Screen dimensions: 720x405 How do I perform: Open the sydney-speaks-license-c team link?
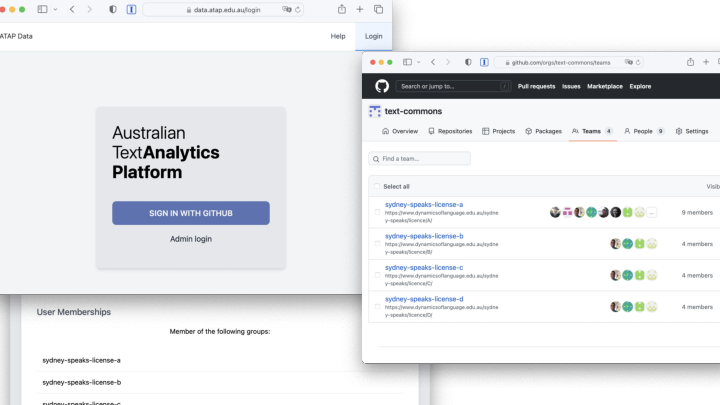point(424,267)
